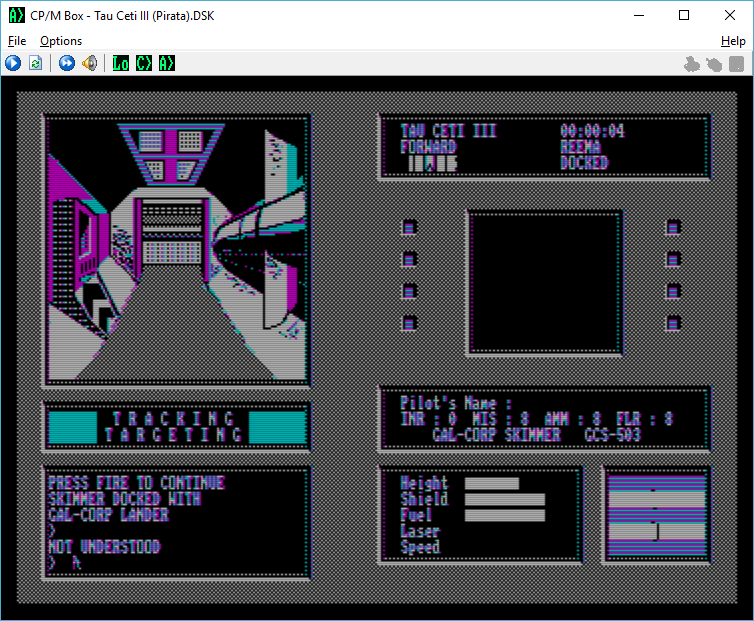Click the green 'C>' drive icon

coord(144,63)
